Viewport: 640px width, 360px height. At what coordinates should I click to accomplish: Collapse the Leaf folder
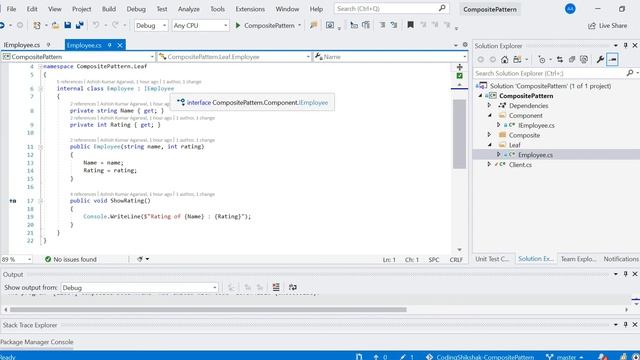pyautogui.click(x=489, y=145)
